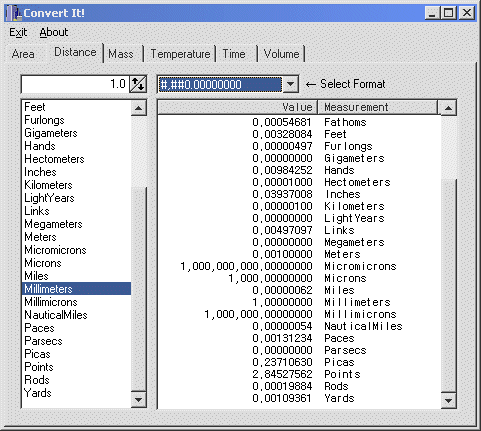
Task: Click the Convert It! title bar app icon
Action: pos(14,13)
